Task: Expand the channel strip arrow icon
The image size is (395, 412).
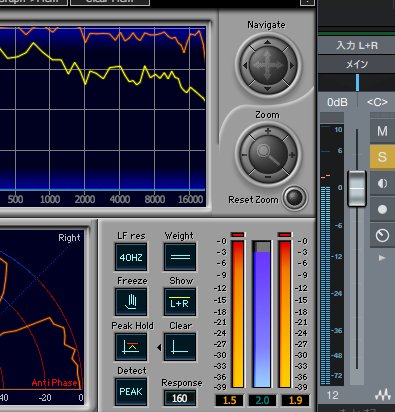Action: point(382,258)
